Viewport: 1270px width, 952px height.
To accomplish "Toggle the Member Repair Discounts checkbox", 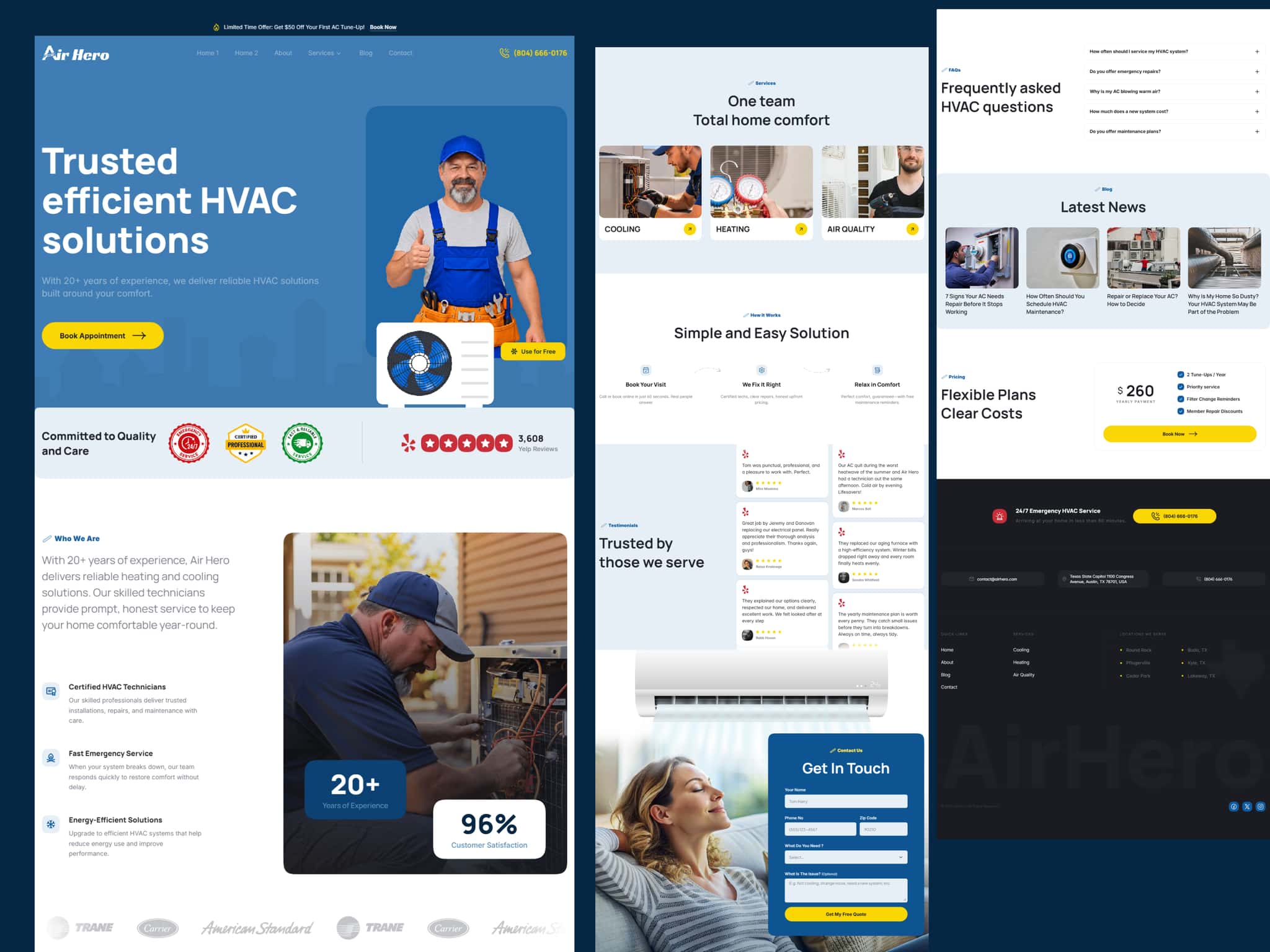I will [1181, 411].
